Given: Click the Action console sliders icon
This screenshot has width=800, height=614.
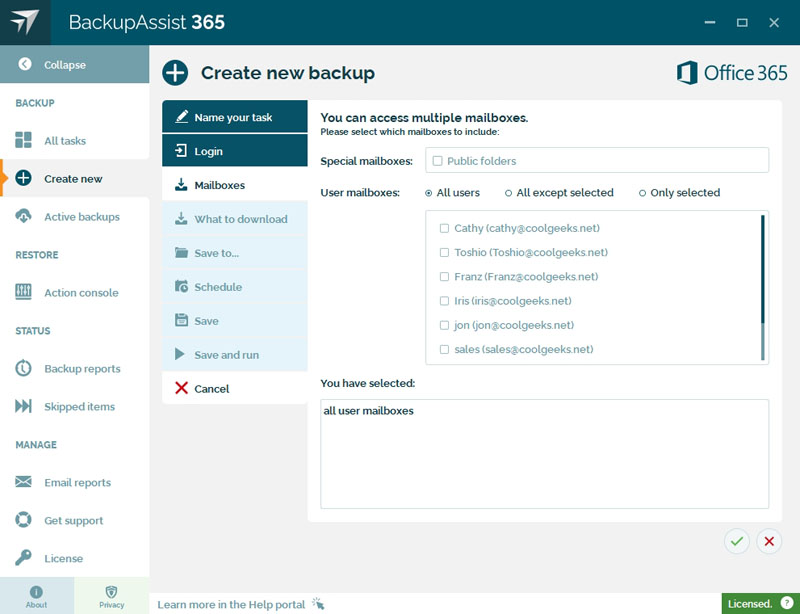Looking at the screenshot, I should (23, 292).
